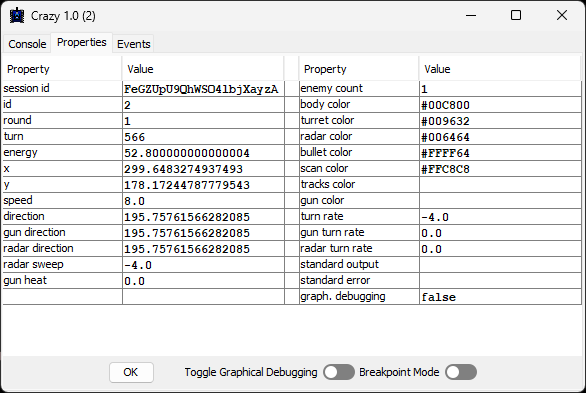Click the round value 1 cell
Screen dimensions: 586x393
click(203, 121)
